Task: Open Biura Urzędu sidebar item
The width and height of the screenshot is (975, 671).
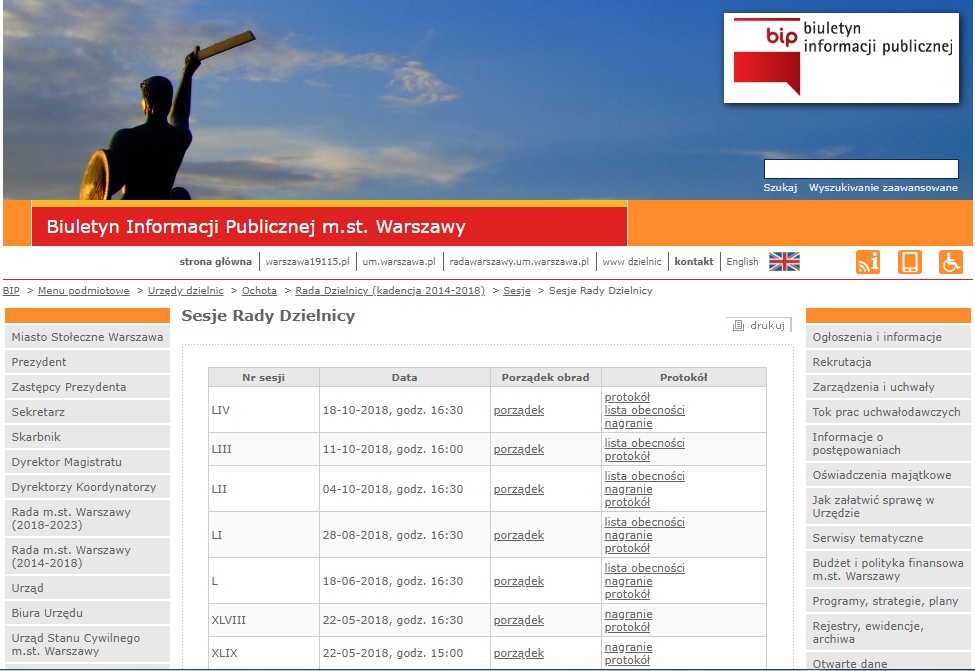Action: [87, 613]
